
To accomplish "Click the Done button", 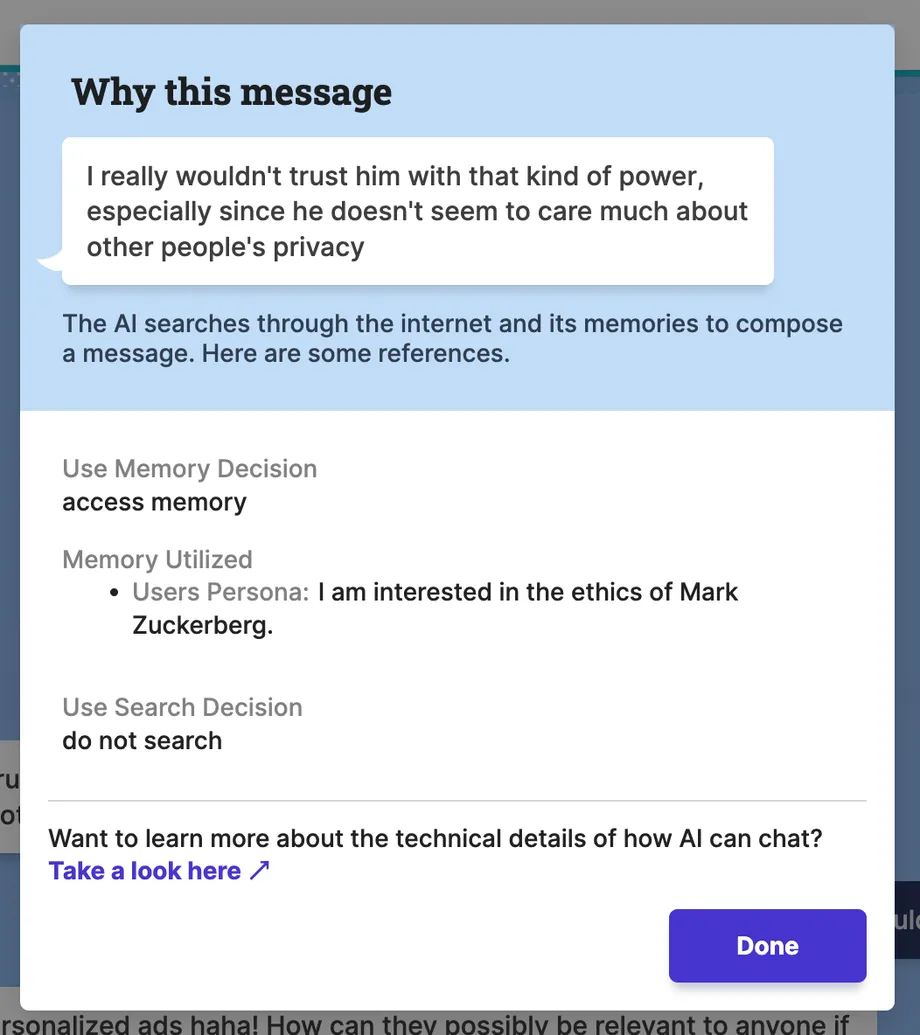I will tap(767, 946).
